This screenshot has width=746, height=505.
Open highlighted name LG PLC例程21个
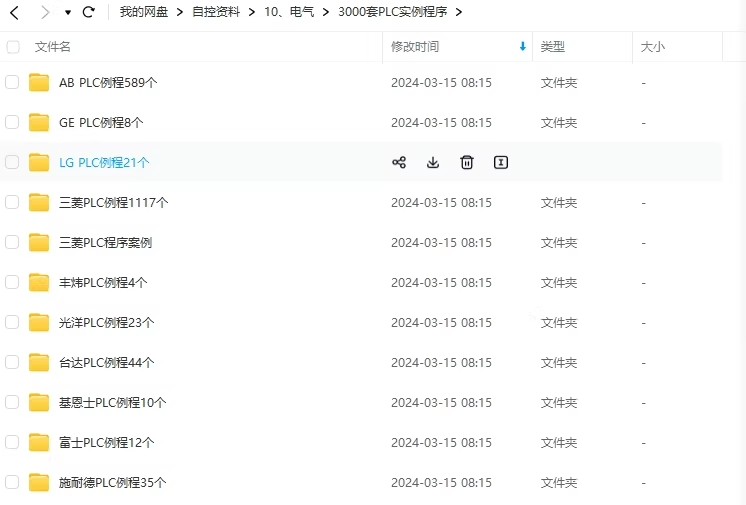104,162
